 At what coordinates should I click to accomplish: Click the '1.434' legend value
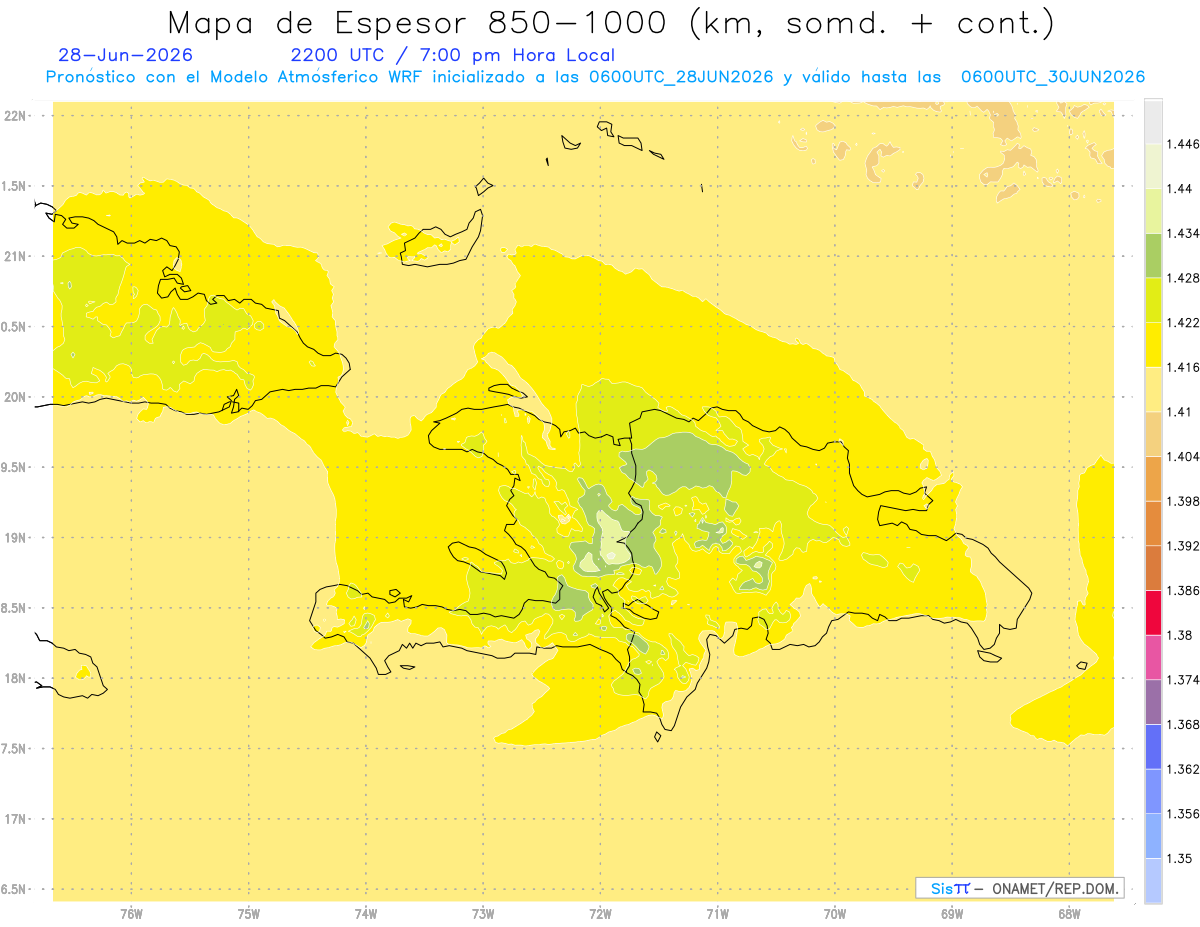point(1183,234)
